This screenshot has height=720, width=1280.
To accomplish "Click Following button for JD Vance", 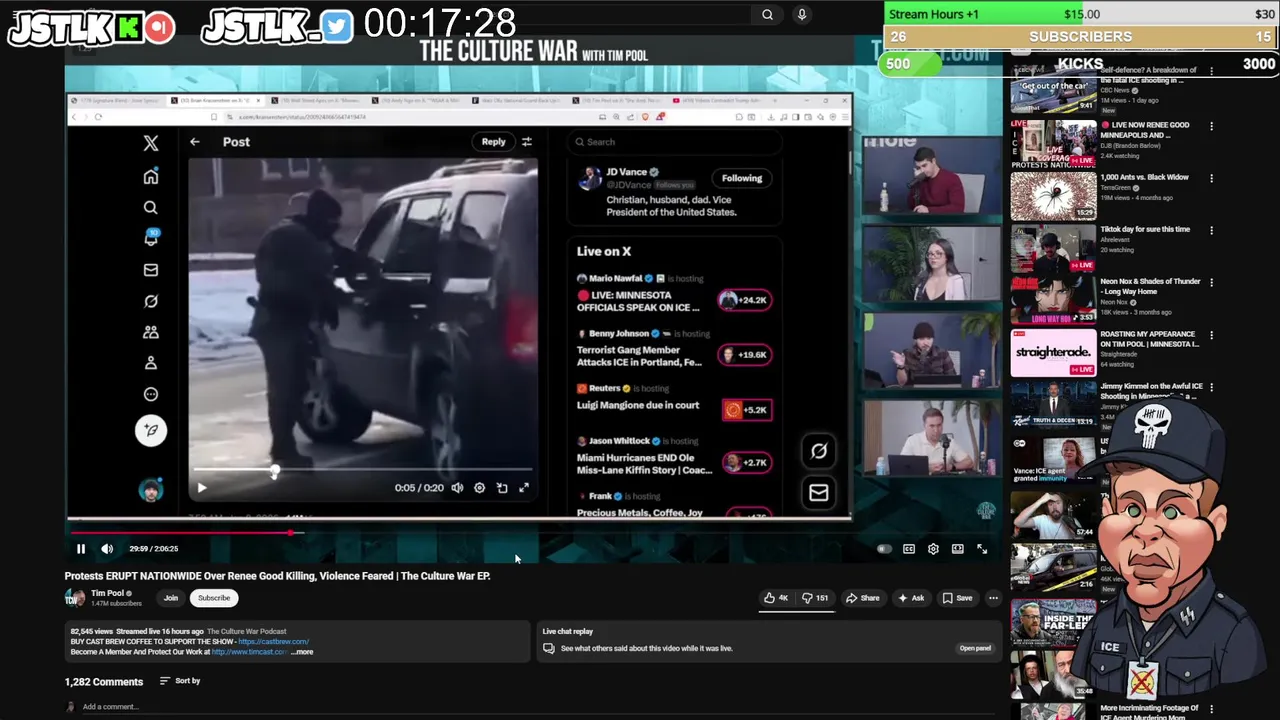I will 742,178.
